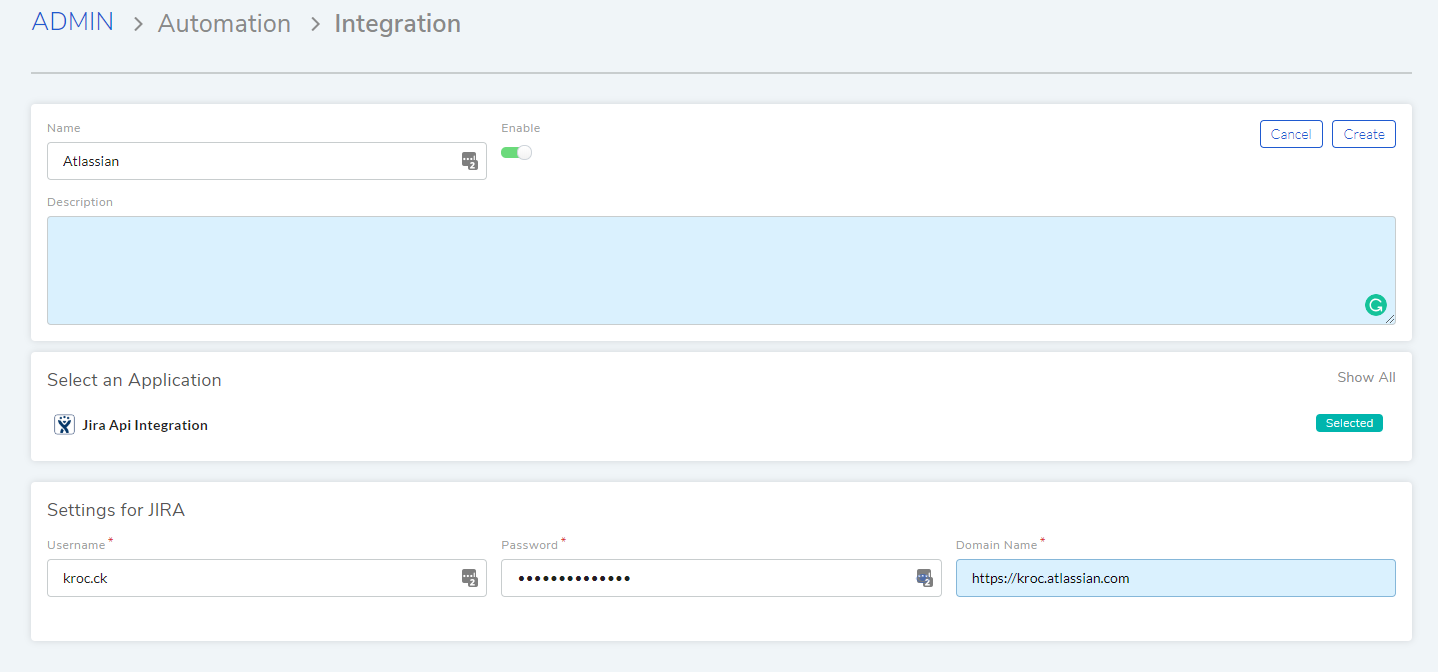This screenshot has width=1438, height=672.
Task: Go to the Automation breadcrumb
Action: coord(224,23)
